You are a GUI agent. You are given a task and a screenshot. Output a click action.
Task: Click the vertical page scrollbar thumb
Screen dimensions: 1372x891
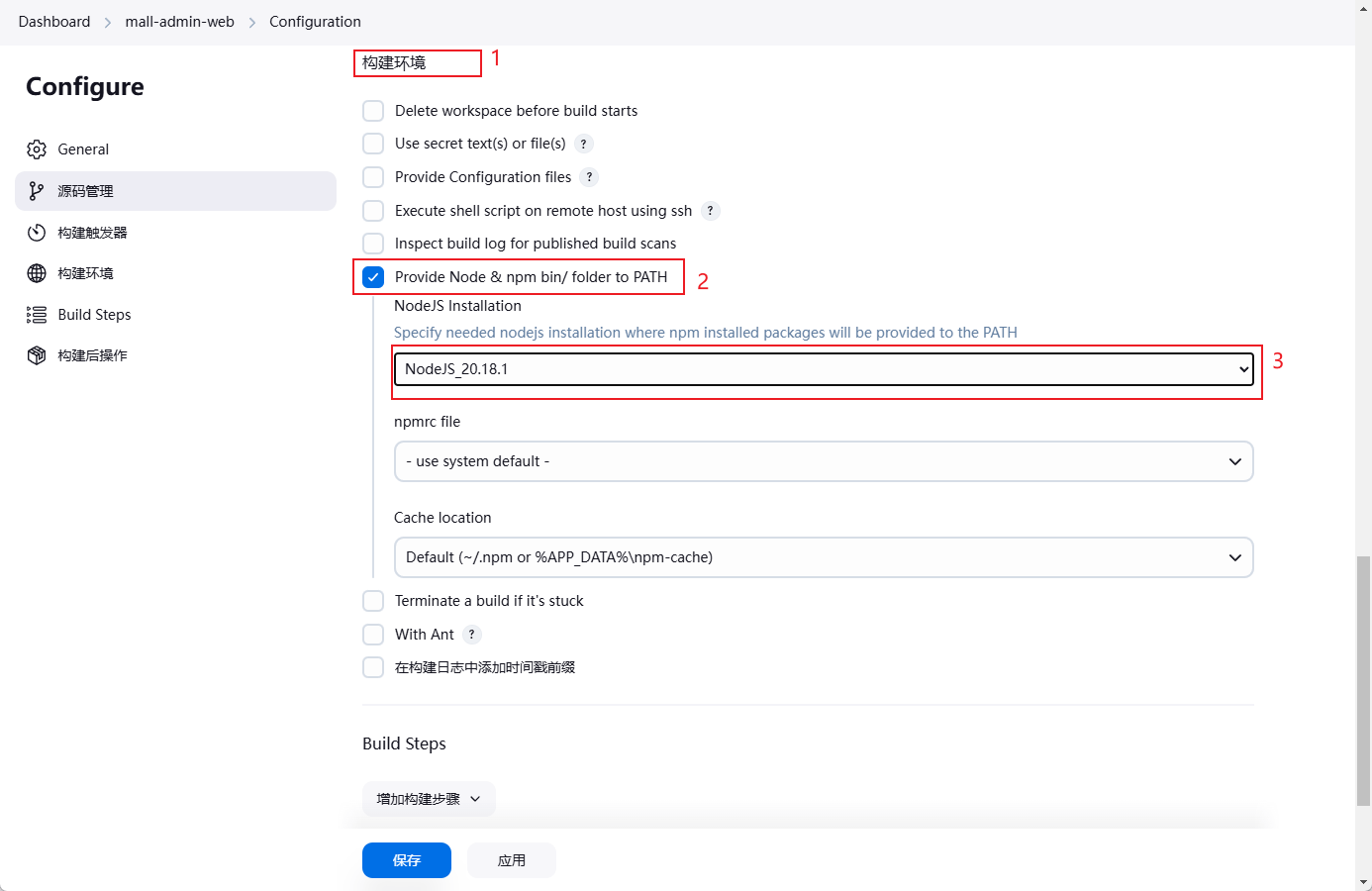point(1364,681)
